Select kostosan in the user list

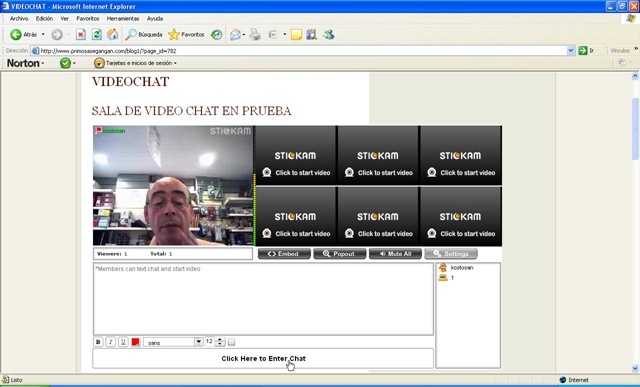point(462,268)
